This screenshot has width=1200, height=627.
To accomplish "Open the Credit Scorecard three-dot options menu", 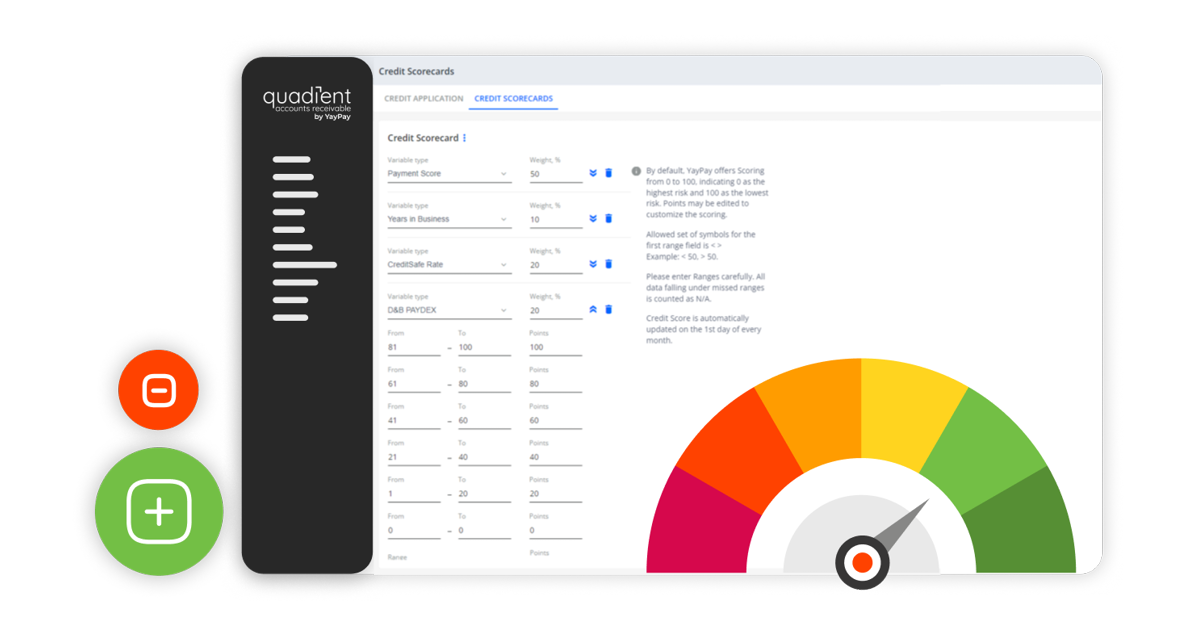I will [464, 138].
